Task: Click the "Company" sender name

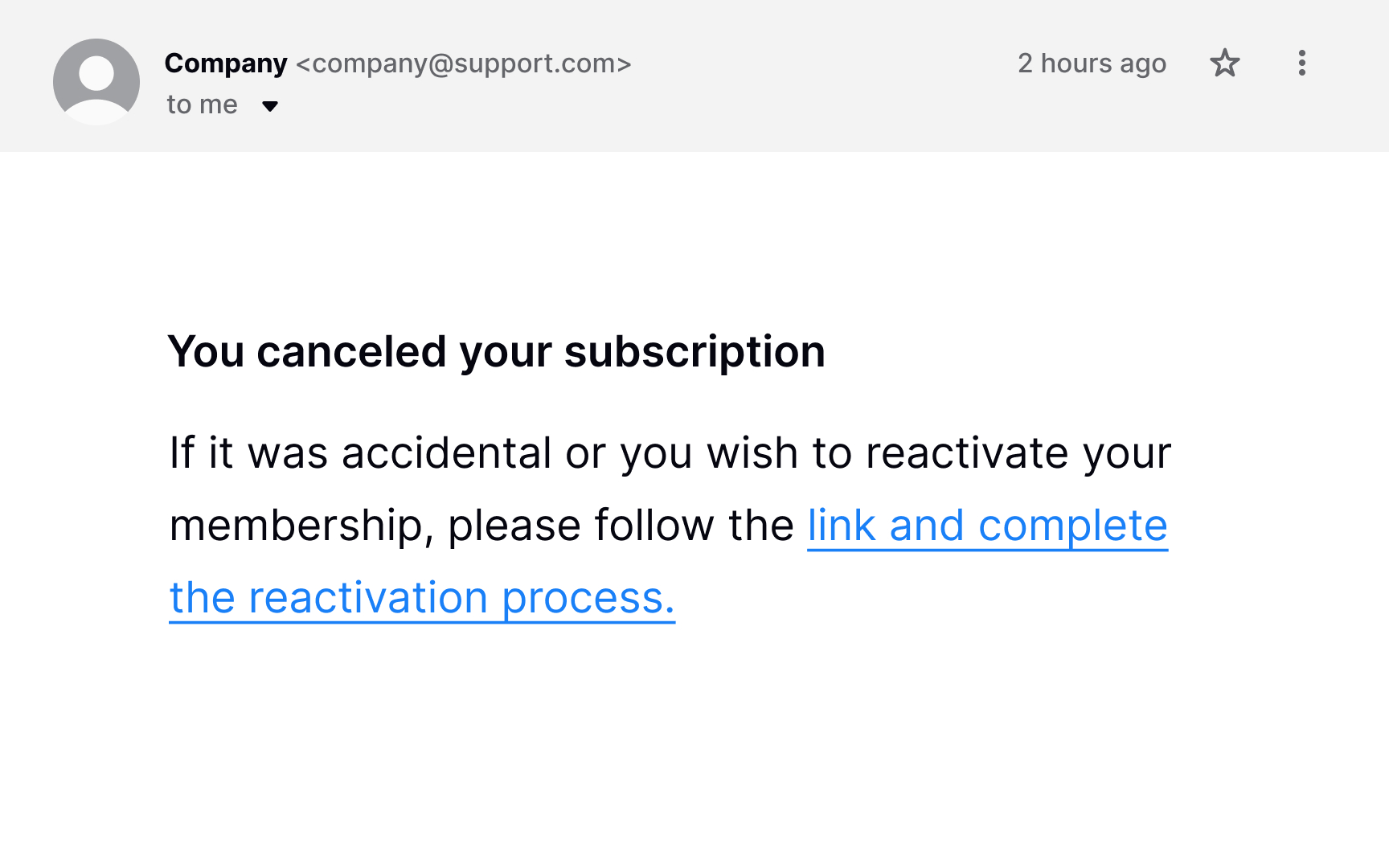Action: click(x=226, y=63)
